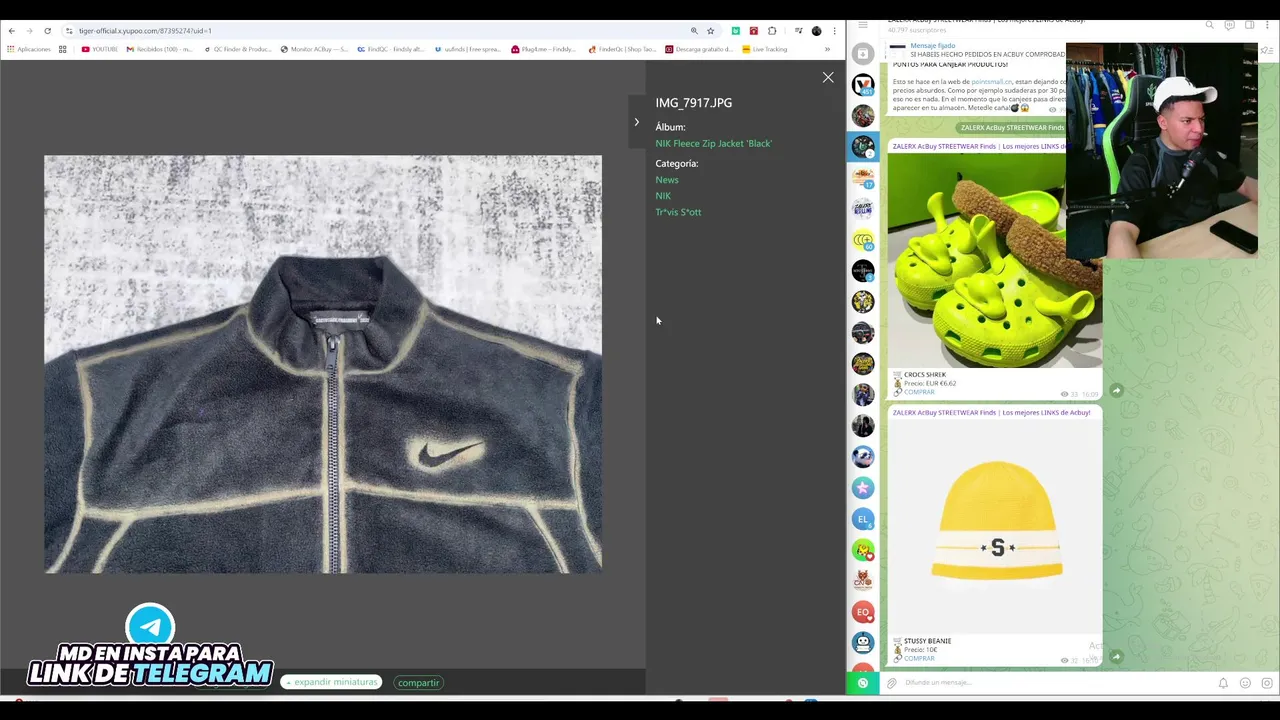The height and width of the screenshot is (720, 1280).
Task: Open the Telegram hamburger menu
Action: (x=863, y=24)
